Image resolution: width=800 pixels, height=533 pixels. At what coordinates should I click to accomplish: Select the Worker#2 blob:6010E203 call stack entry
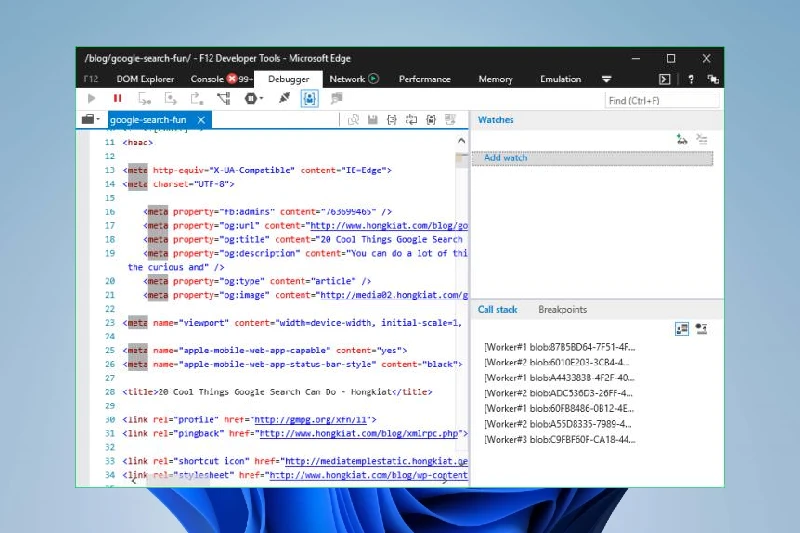(556, 363)
